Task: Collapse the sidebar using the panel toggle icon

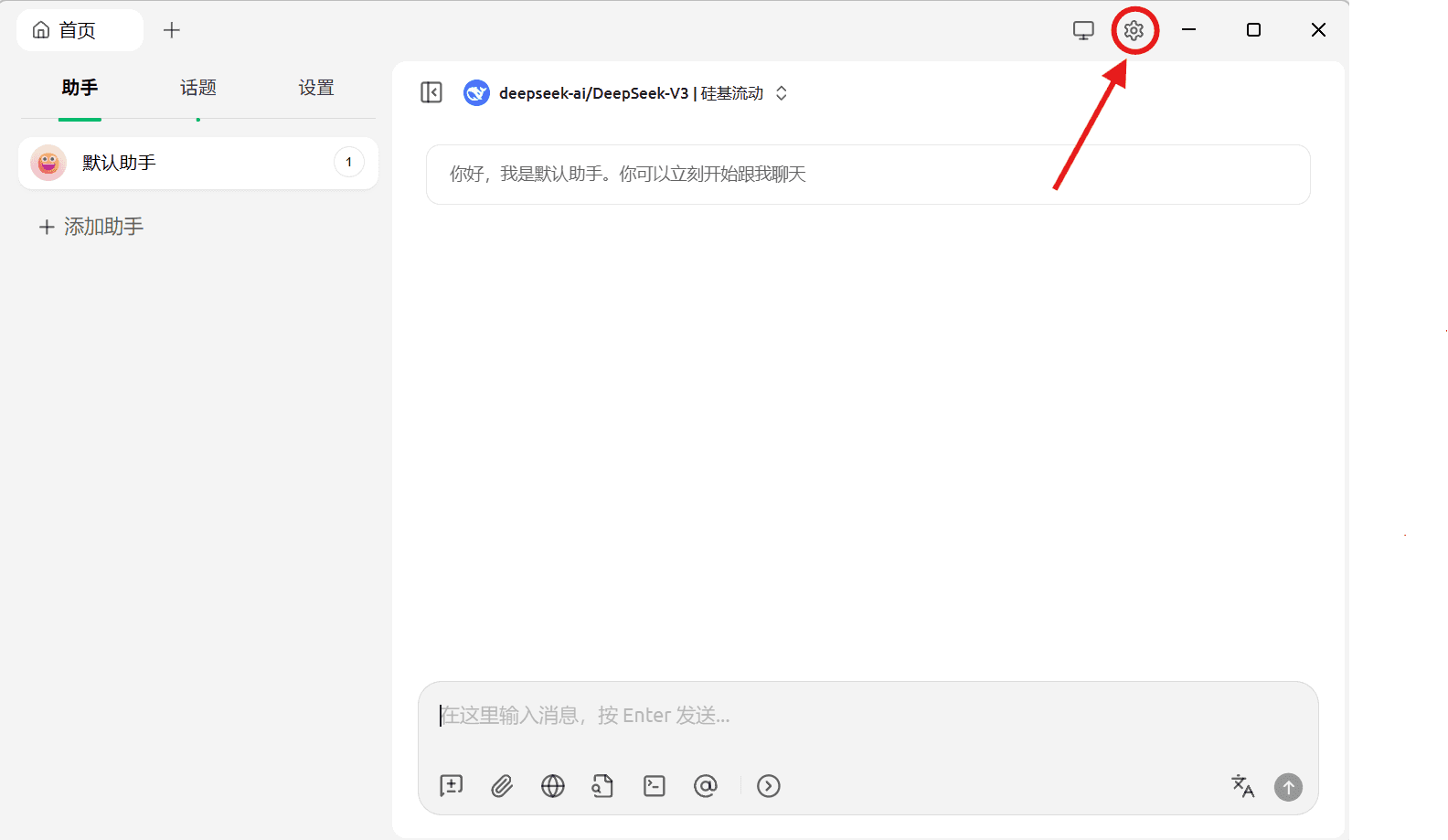Action: click(x=431, y=92)
